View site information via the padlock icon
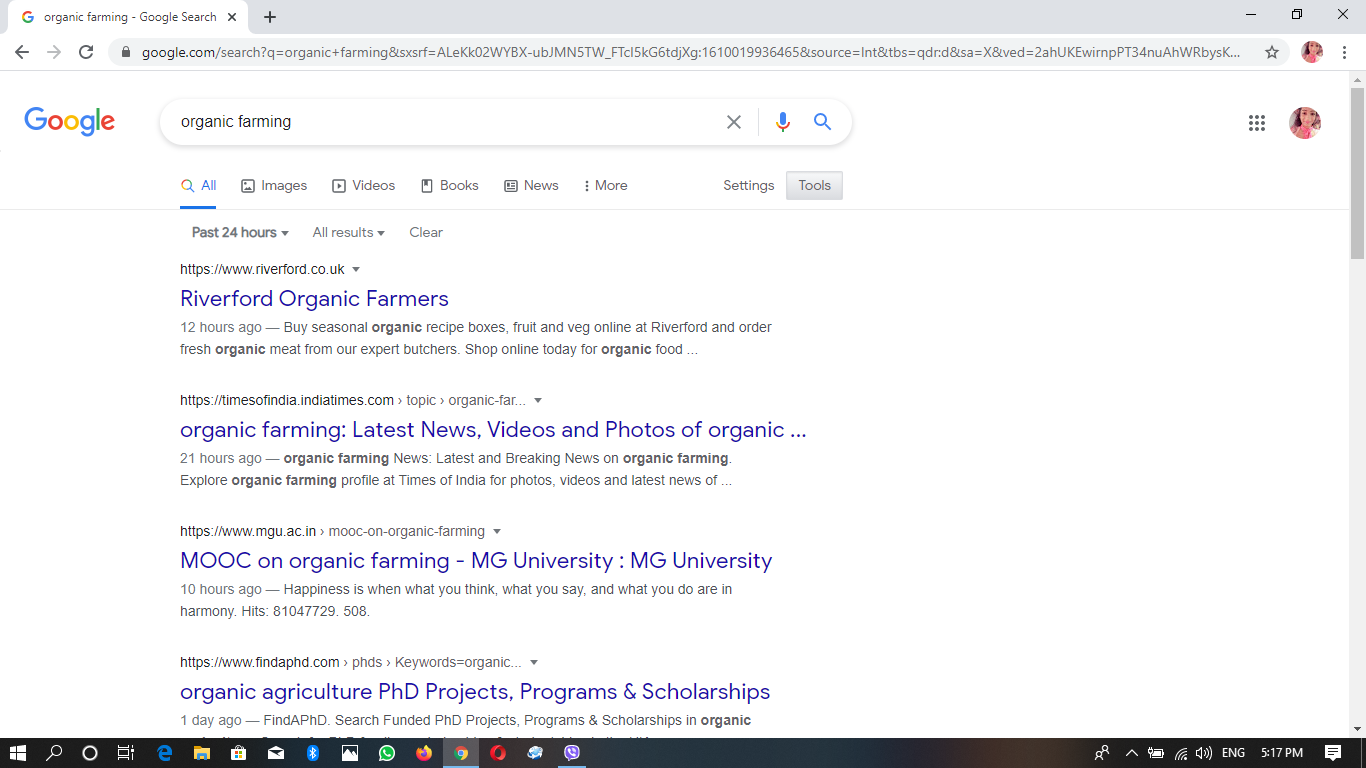The height and width of the screenshot is (768, 1366). click(x=125, y=52)
